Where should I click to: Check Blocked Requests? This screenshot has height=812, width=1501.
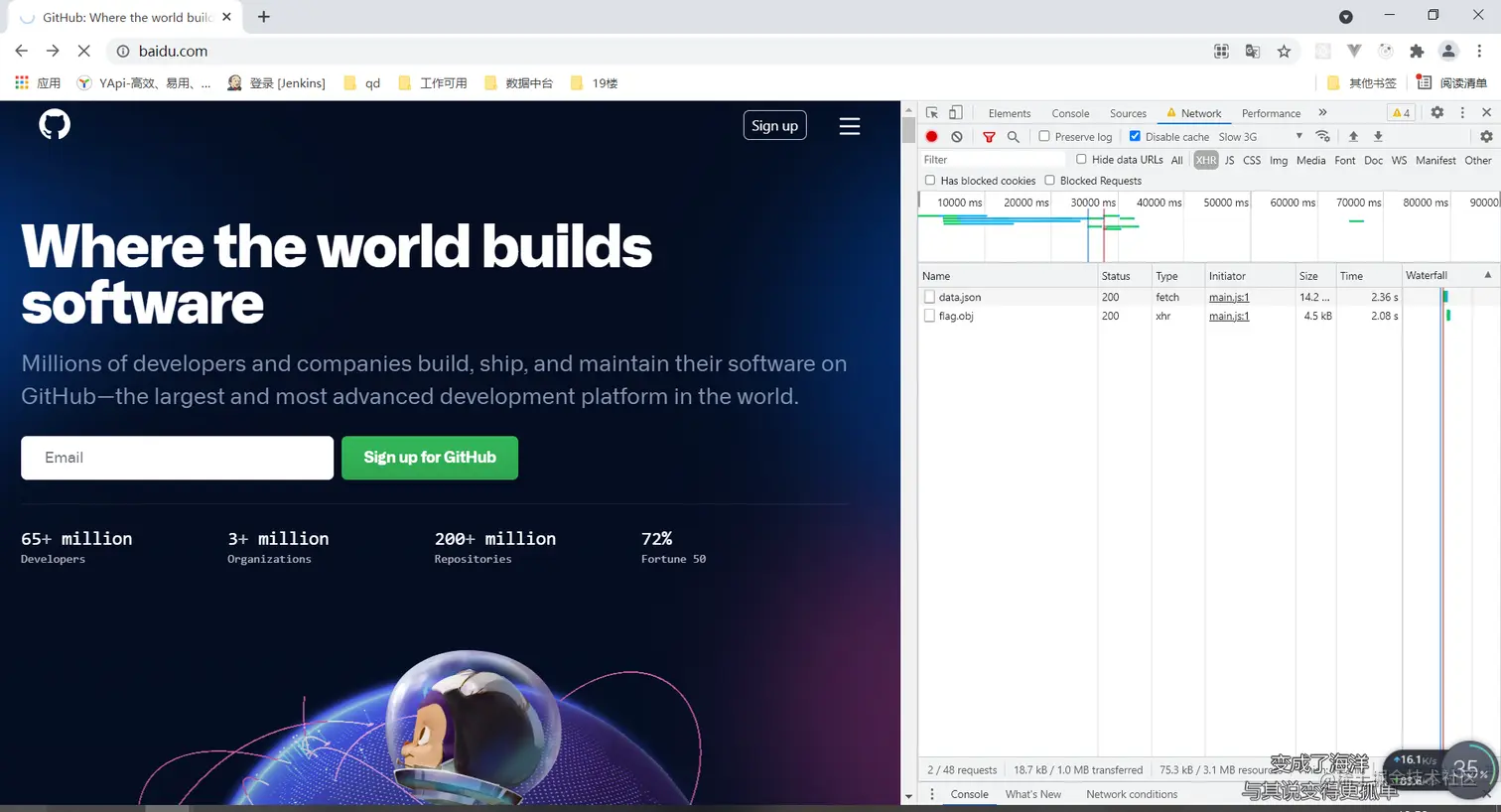(x=1049, y=181)
